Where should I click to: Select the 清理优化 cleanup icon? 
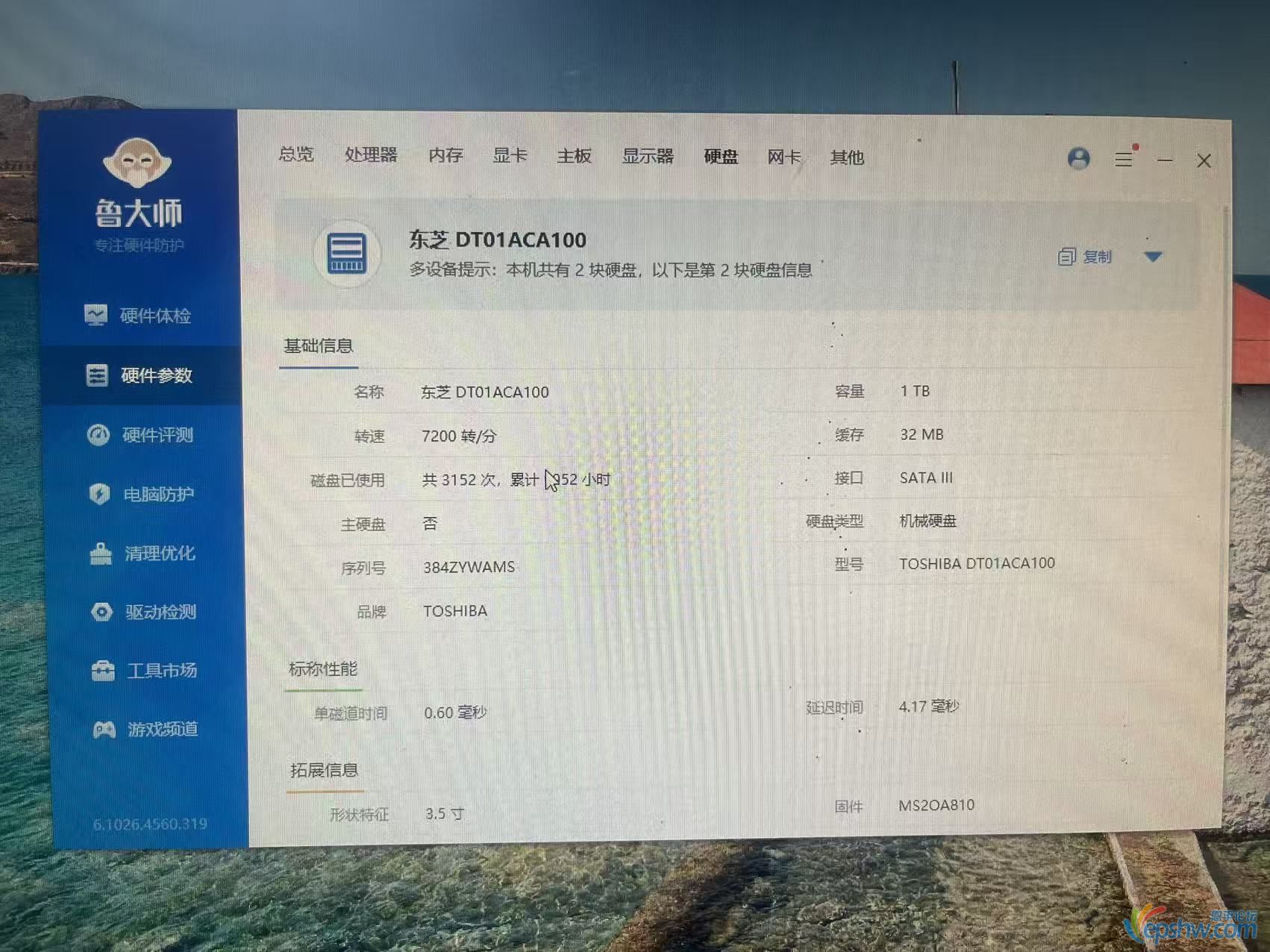[101, 554]
